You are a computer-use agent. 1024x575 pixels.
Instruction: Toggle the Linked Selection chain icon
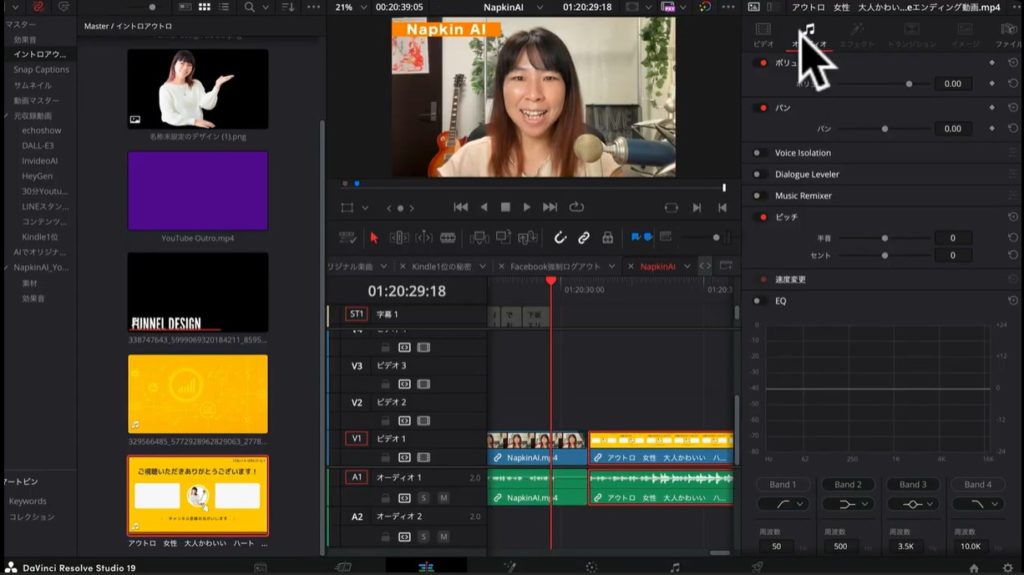tap(584, 237)
